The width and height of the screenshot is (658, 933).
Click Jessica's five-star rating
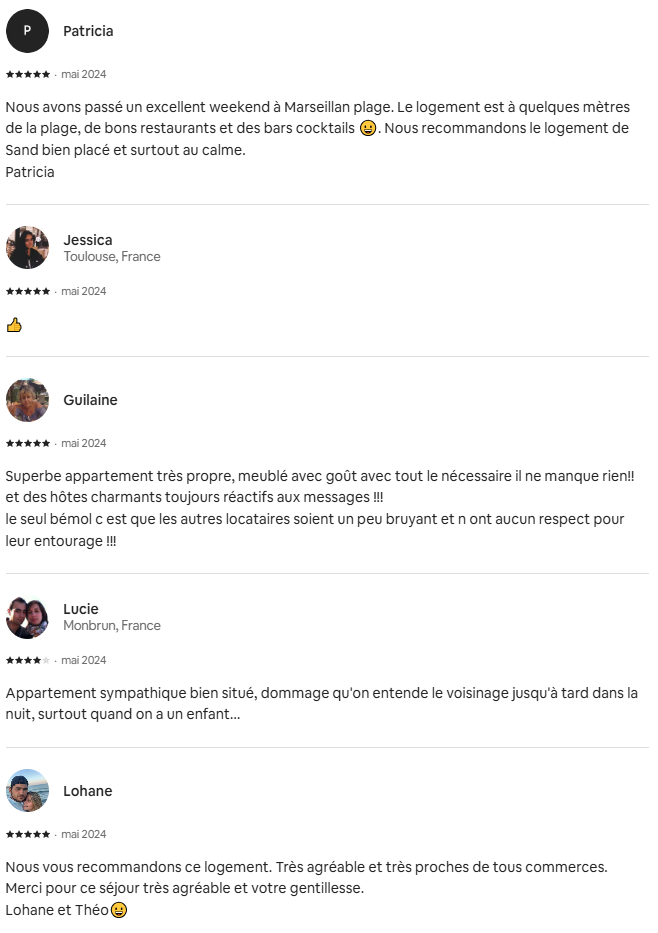pyautogui.click(x=28, y=292)
